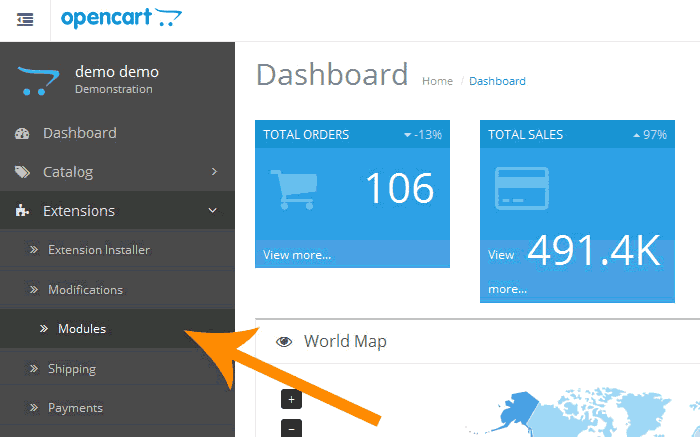Viewport: 700px width, 437px height.
Task: Click double-arrow icon next to Extension Installer
Action: (x=34, y=250)
